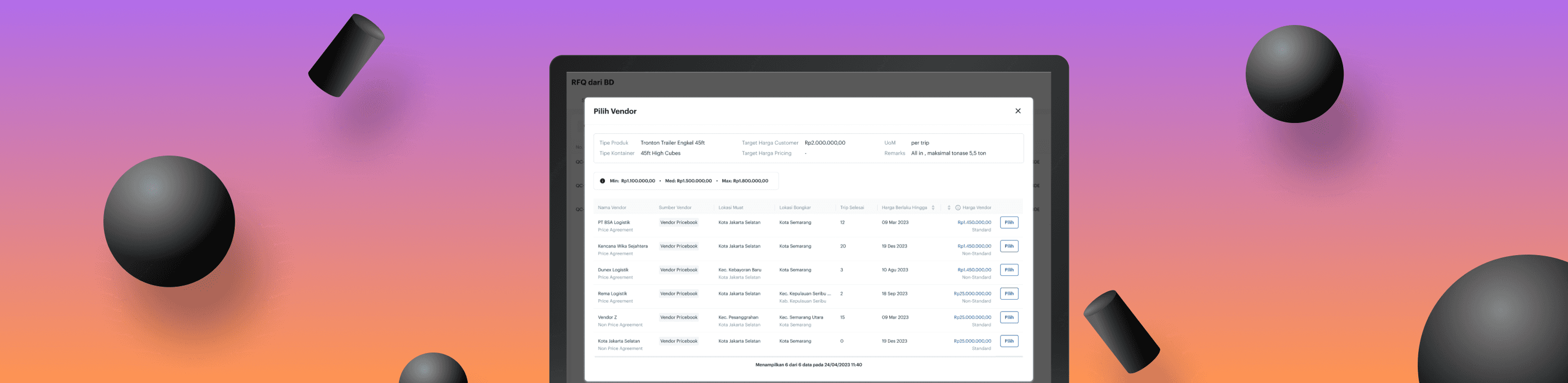Click the Trip Selesai column header

click(852, 208)
